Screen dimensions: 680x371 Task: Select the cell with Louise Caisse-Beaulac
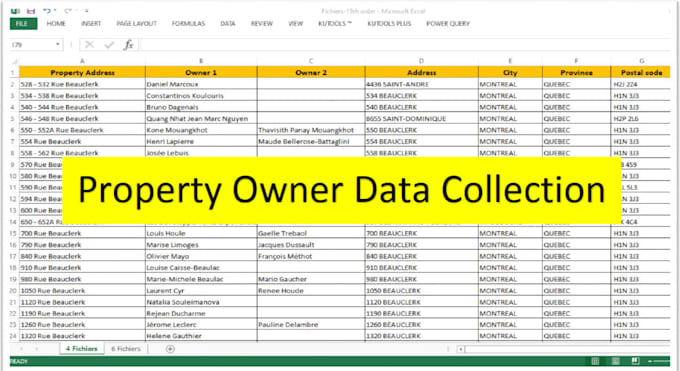(x=201, y=268)
